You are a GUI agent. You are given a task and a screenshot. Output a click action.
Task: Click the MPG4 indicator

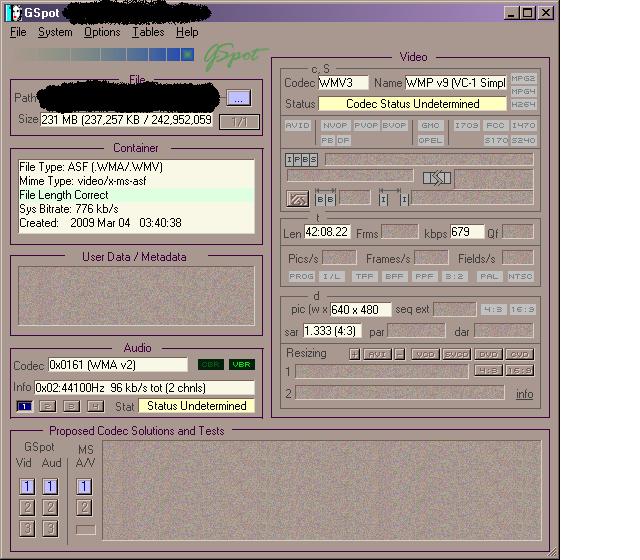coord(523,91)
